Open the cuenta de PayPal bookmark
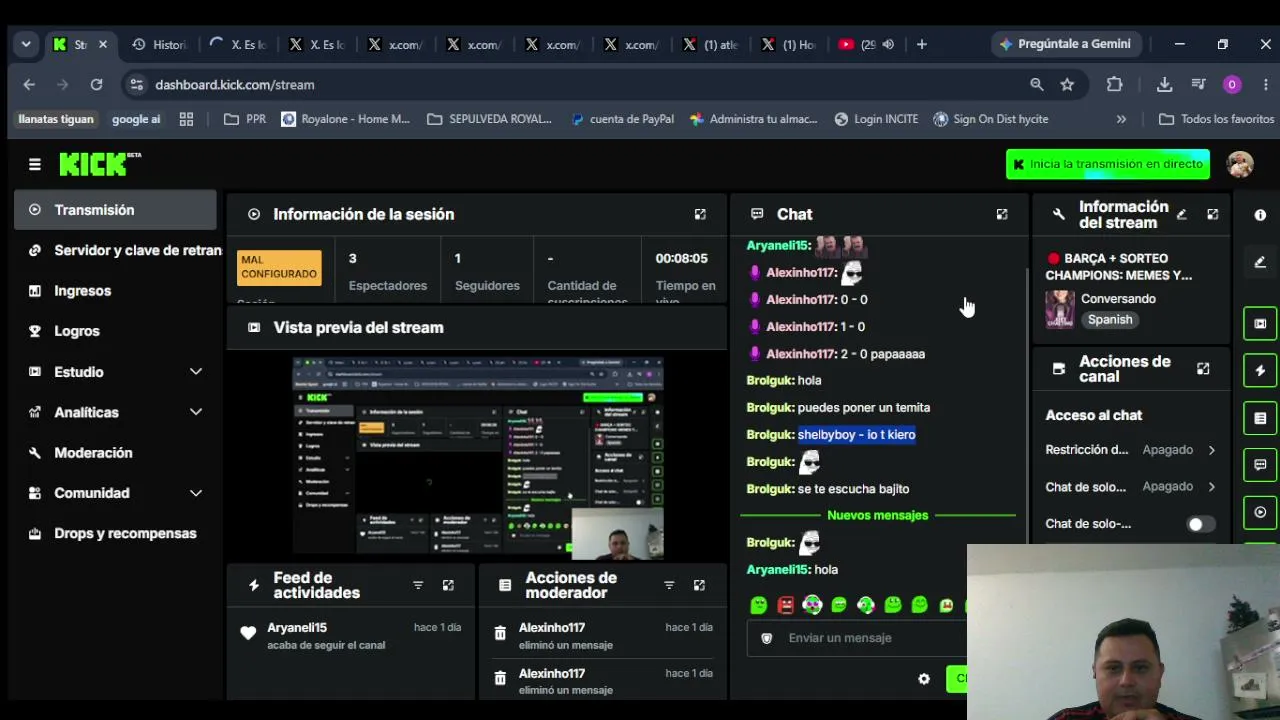Image resolution: width=1280 pixels, height=720 pixels. [x=622, y=119]
